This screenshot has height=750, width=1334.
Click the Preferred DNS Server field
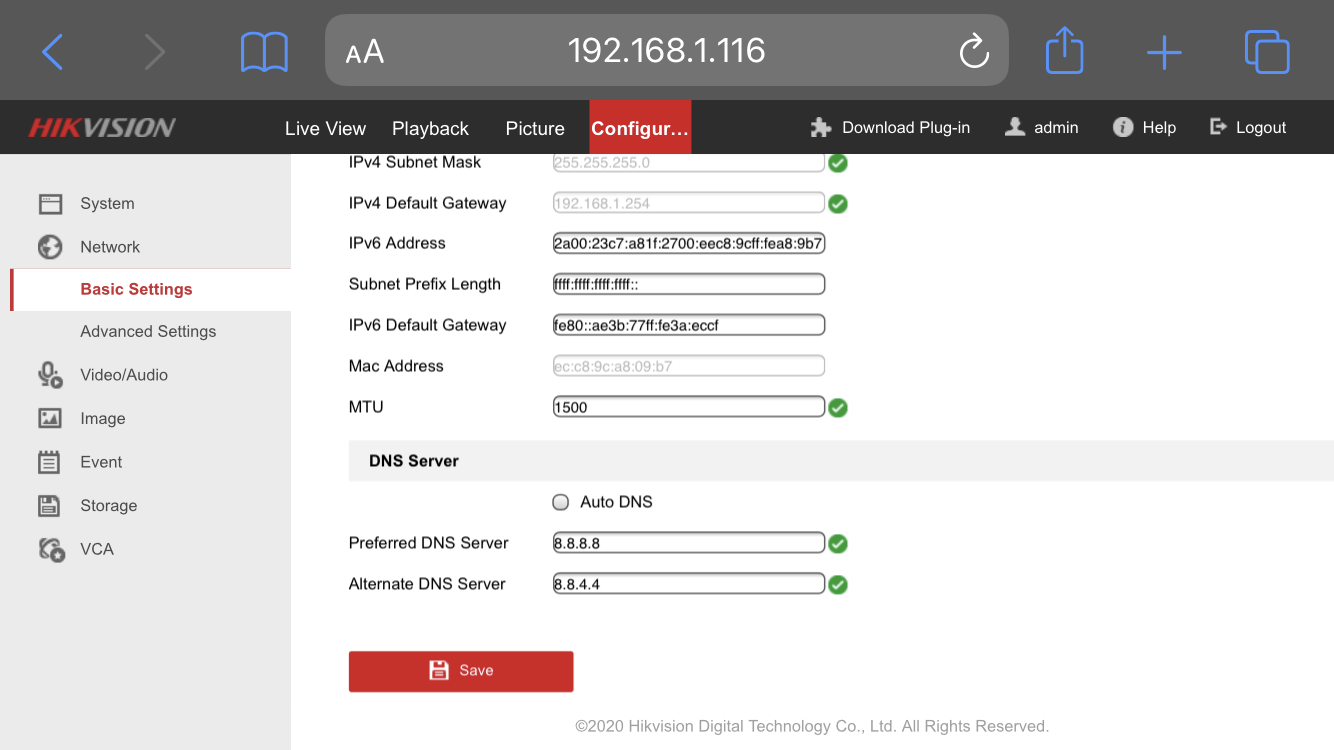point(688,543)
